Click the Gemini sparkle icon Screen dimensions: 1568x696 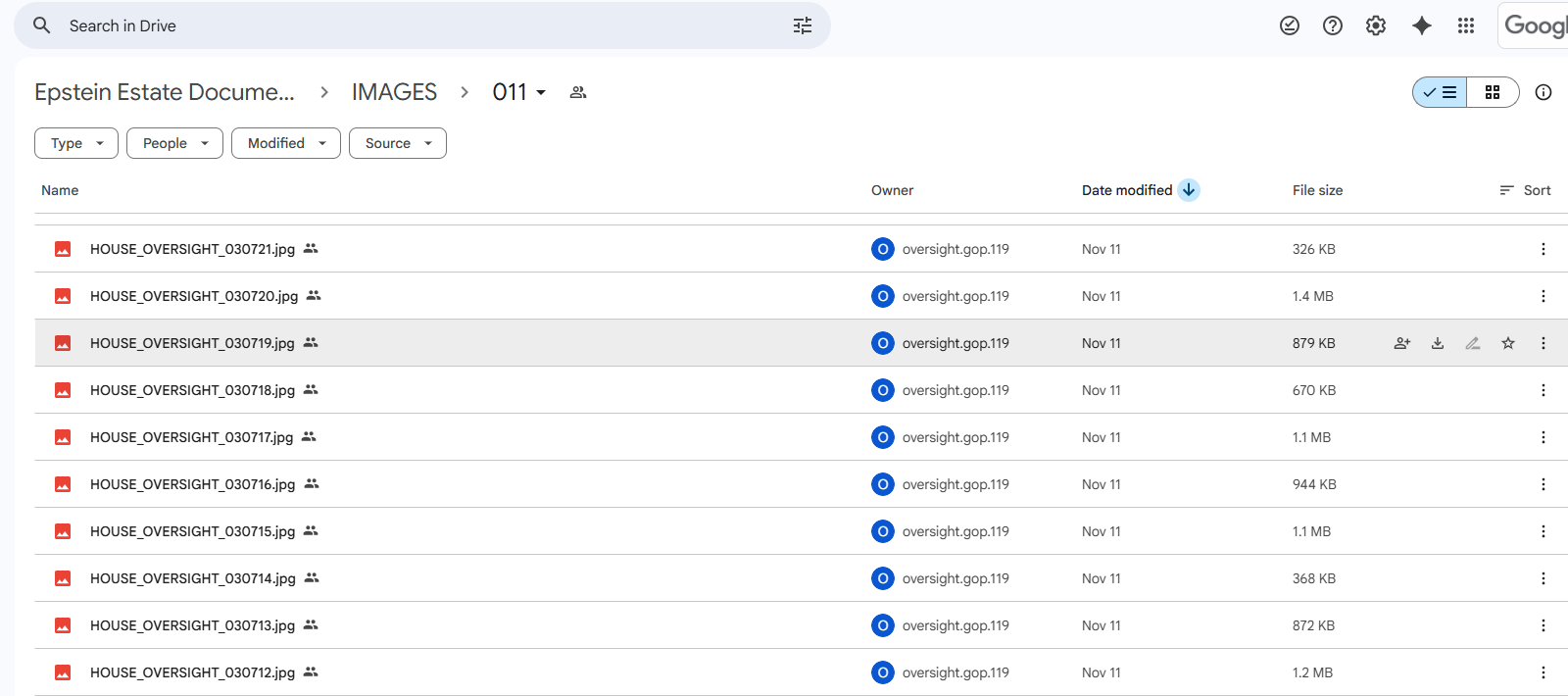pos(1421,25)
